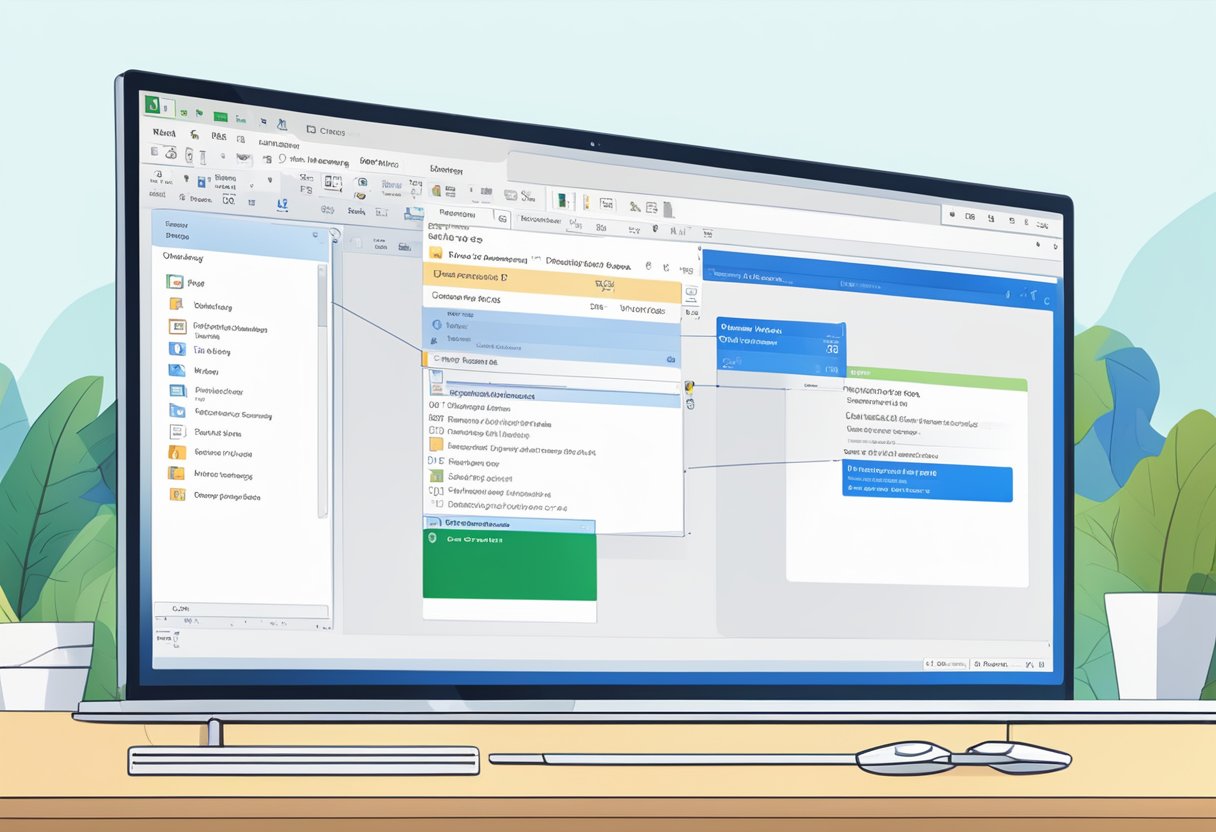Select the orange flame icon in the sidebar list
The height and width of the screenshot is (832, 1216).
176,452
